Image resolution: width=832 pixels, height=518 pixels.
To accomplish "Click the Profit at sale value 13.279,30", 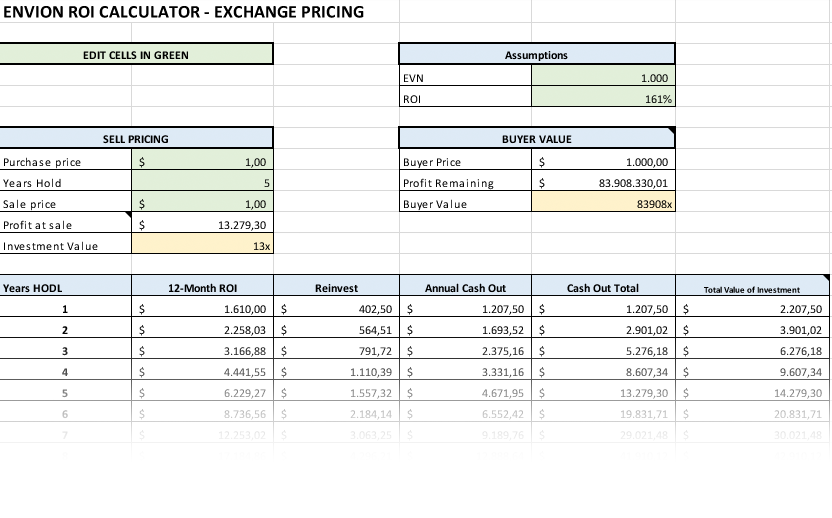I will [x=202, y=225].
